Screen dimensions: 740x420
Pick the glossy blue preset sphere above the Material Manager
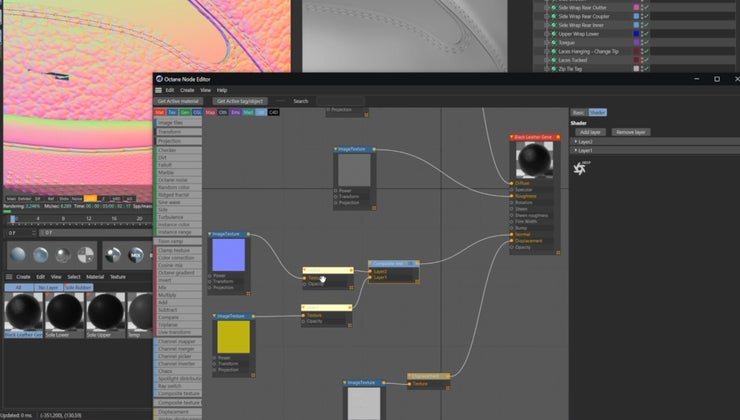coord(41,255)
